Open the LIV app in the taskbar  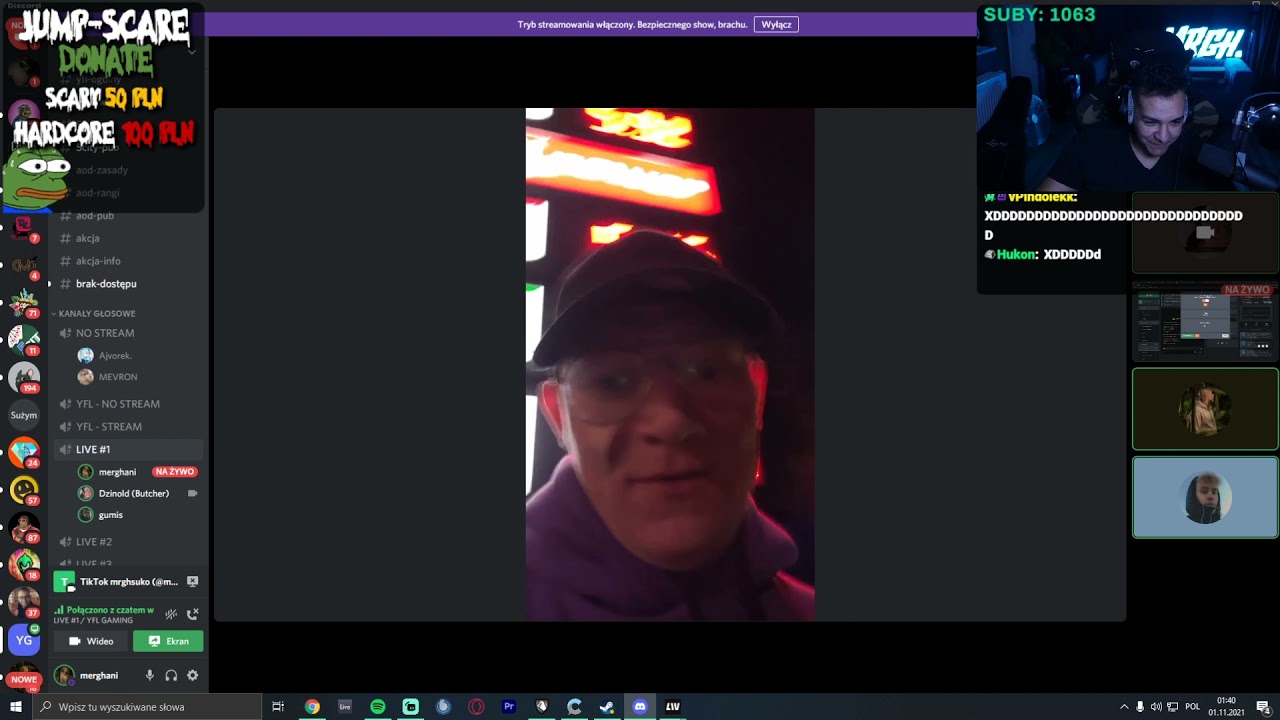click(x=673, y=707)
